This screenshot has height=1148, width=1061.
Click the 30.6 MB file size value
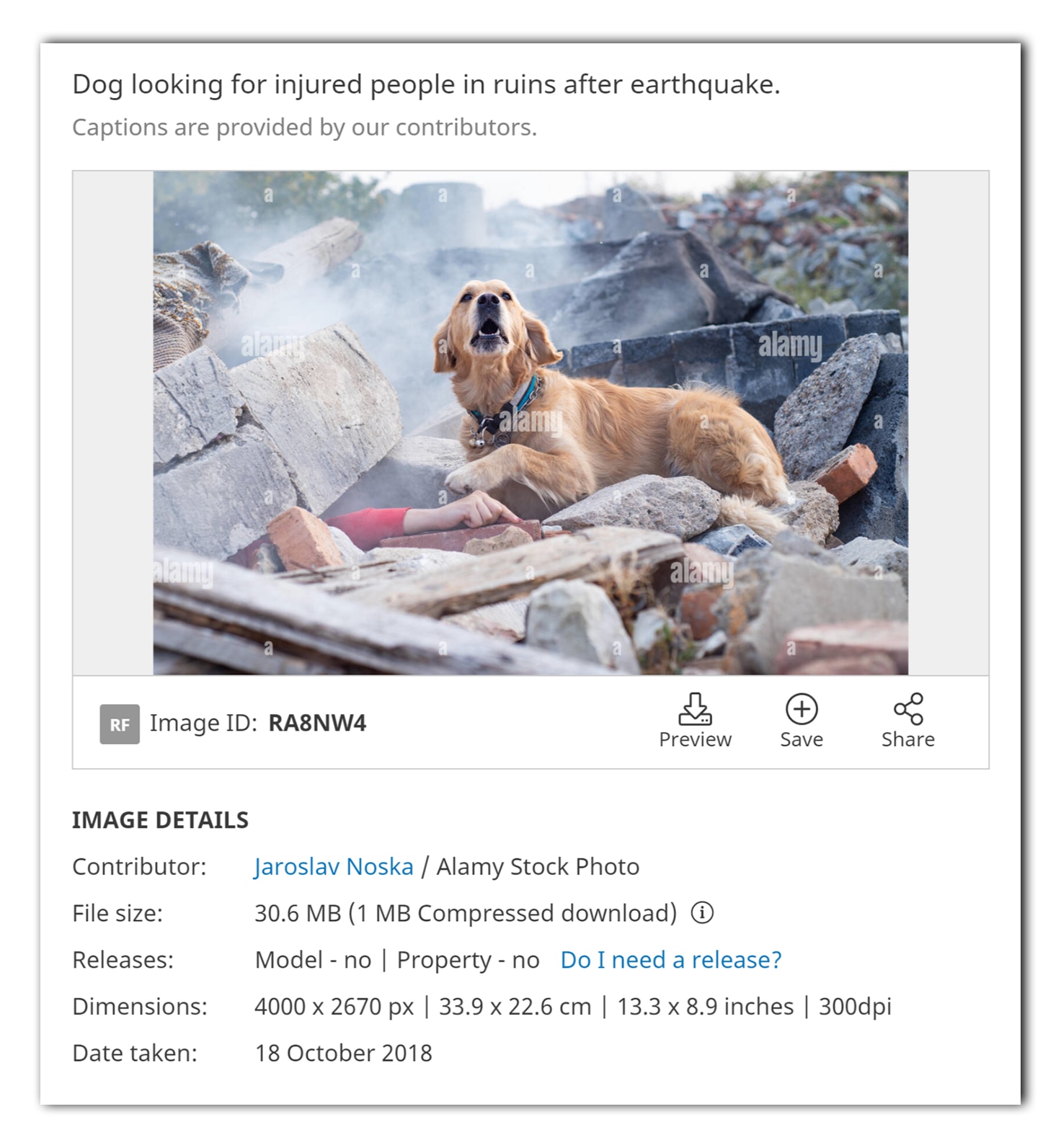[x=298, y=913]
